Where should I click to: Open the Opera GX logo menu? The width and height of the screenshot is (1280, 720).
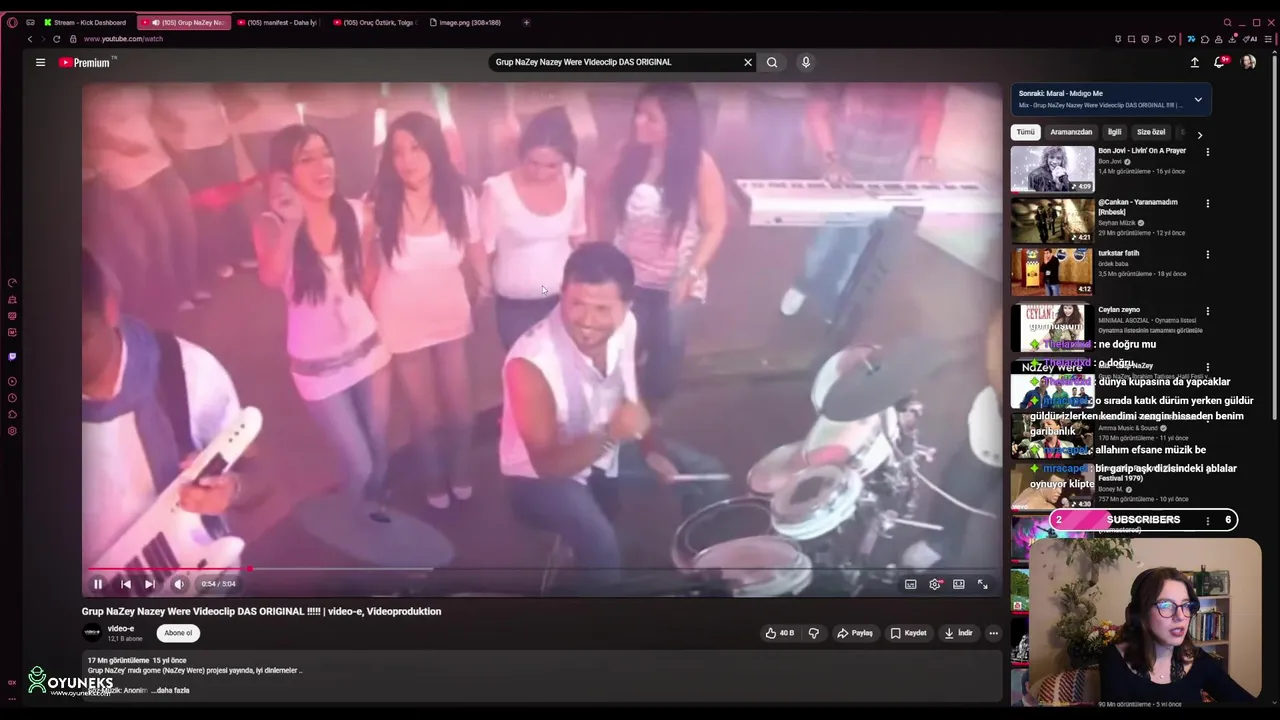click(x=12, y=22)
